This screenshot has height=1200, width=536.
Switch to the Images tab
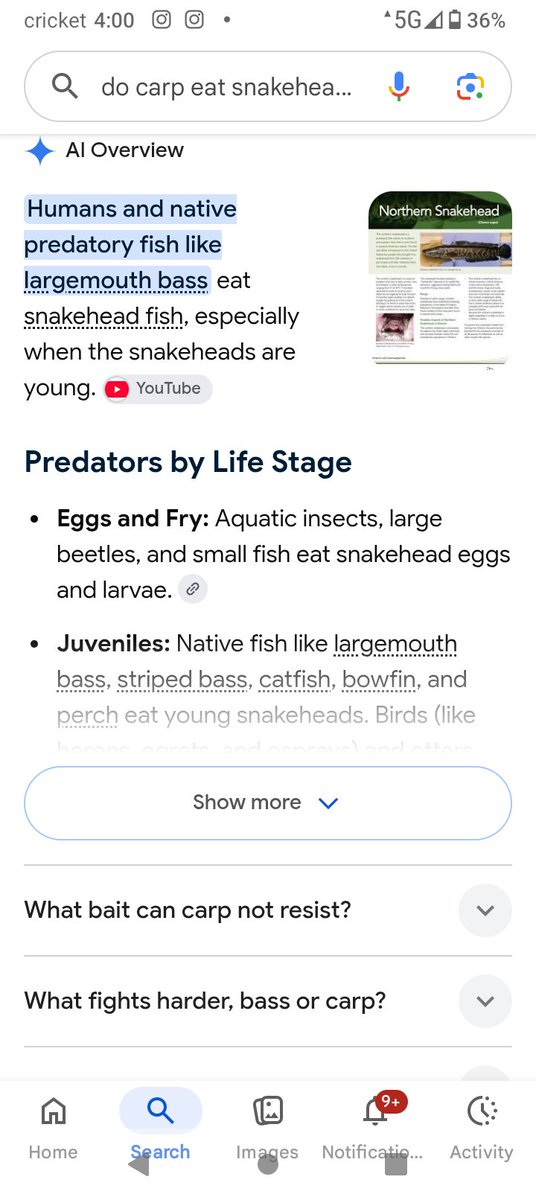pyautogui.click(x=267, y=1126)
